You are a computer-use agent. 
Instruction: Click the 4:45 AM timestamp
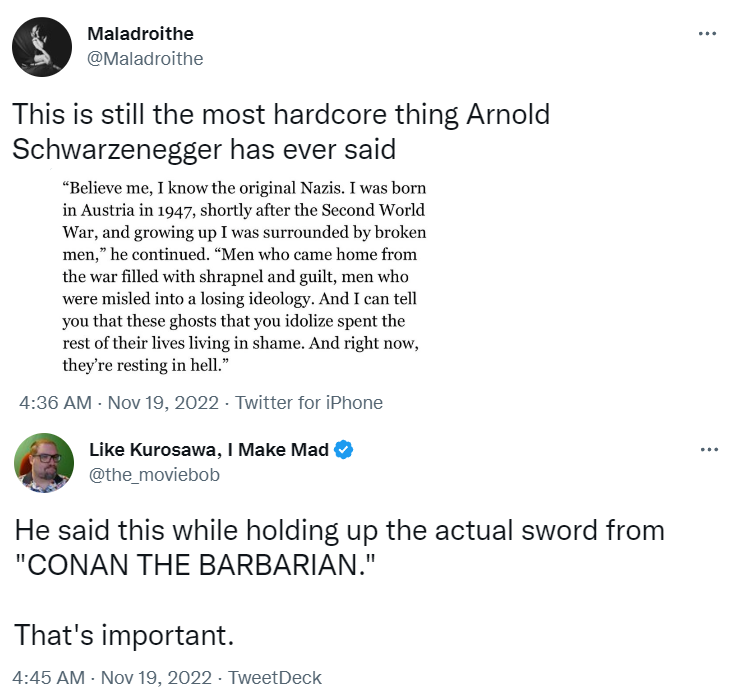point(56,677)
